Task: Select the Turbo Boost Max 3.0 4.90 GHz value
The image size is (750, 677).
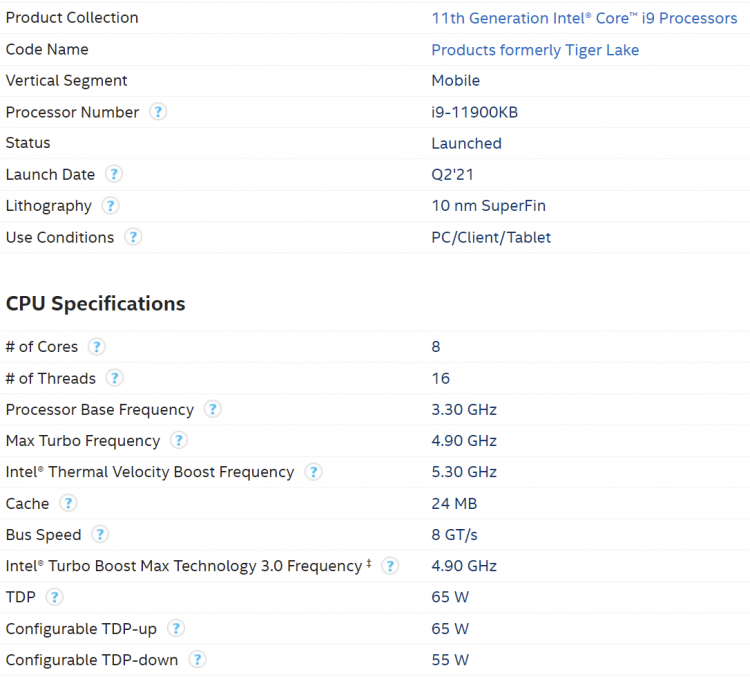Action: coord(464,566)
